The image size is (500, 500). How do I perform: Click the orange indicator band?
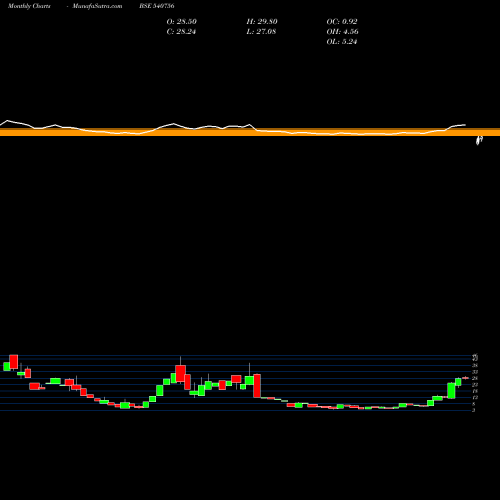point(250,132)
